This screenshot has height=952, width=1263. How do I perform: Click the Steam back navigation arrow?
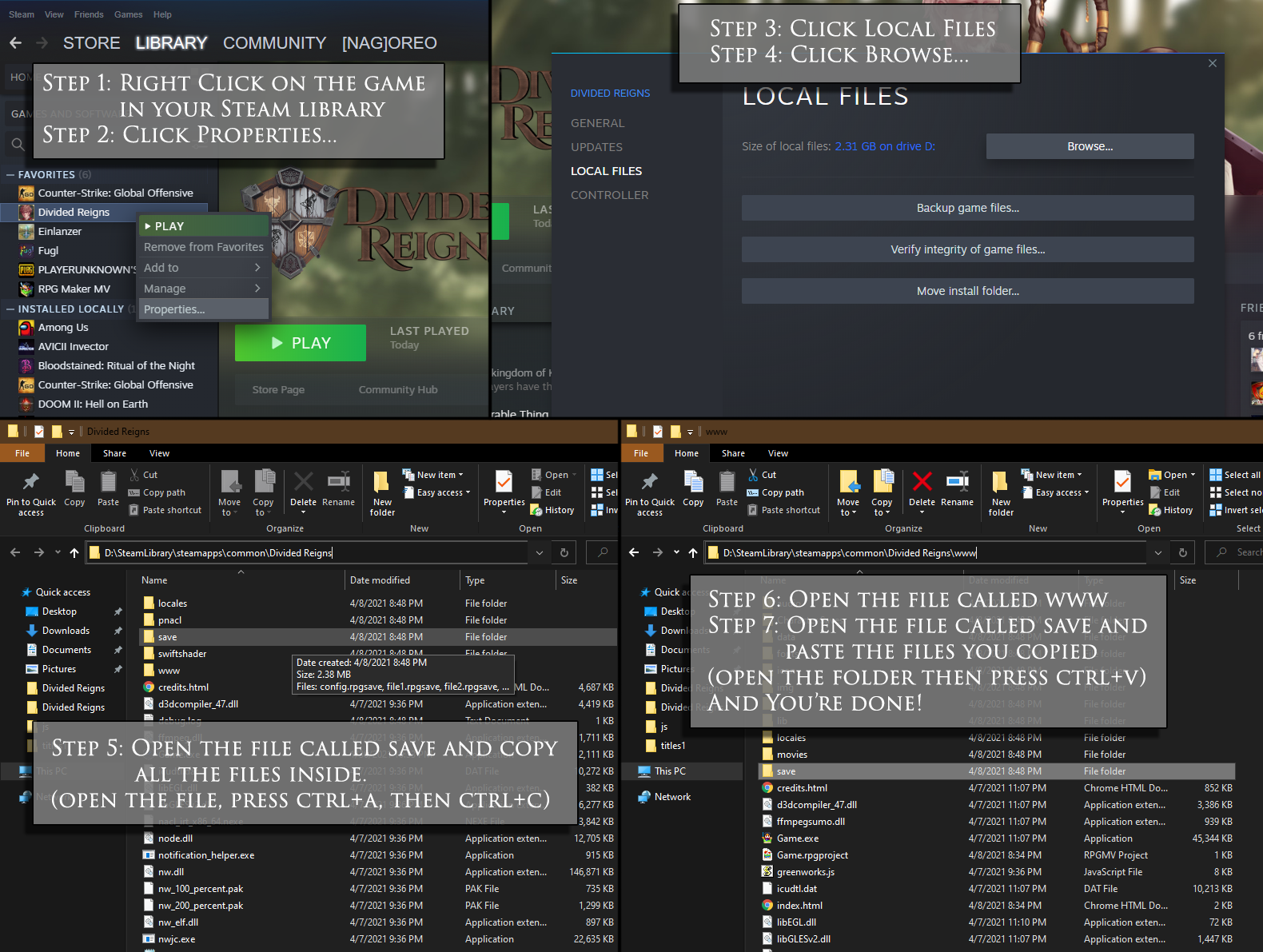[x=16, y=42]
